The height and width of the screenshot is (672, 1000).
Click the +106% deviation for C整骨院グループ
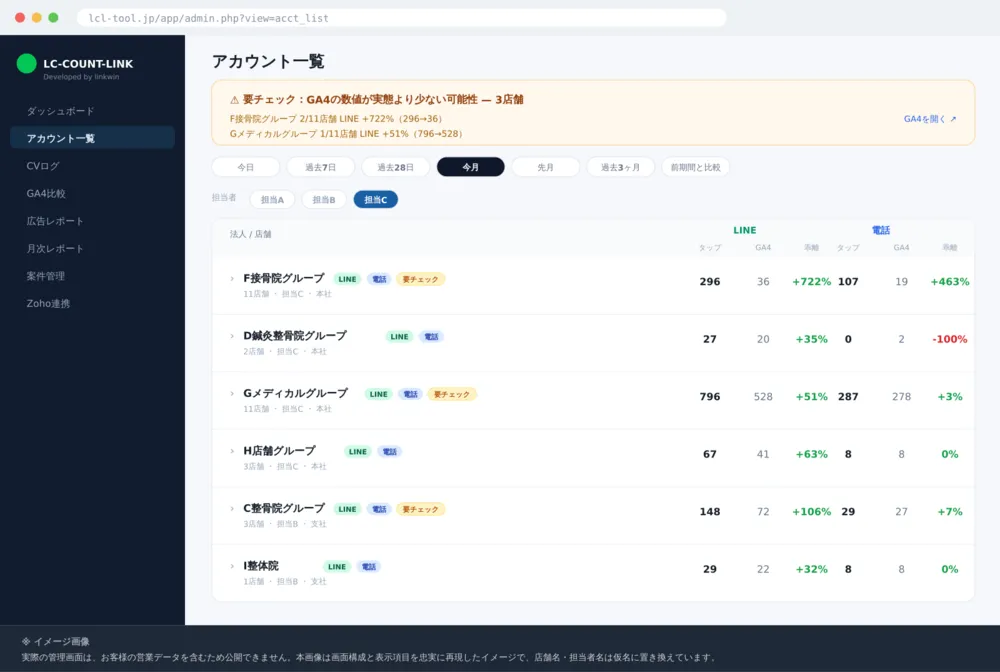click(x=811, y=511)
